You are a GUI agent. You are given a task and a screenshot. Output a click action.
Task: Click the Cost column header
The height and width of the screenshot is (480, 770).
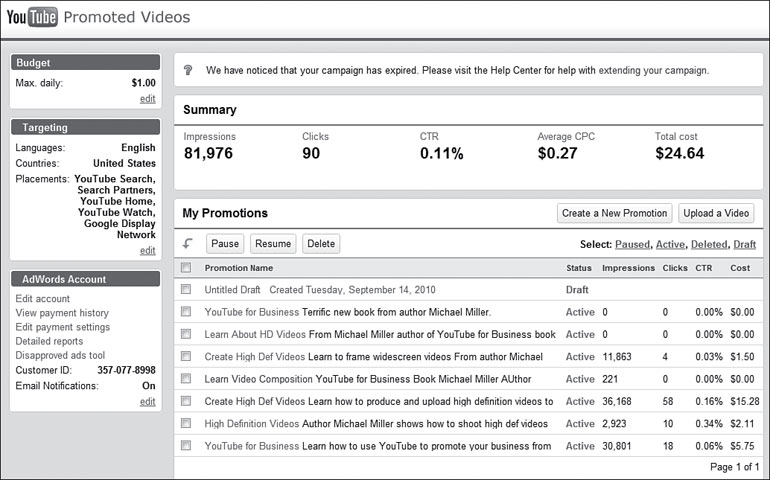click(x=740, y=268)
